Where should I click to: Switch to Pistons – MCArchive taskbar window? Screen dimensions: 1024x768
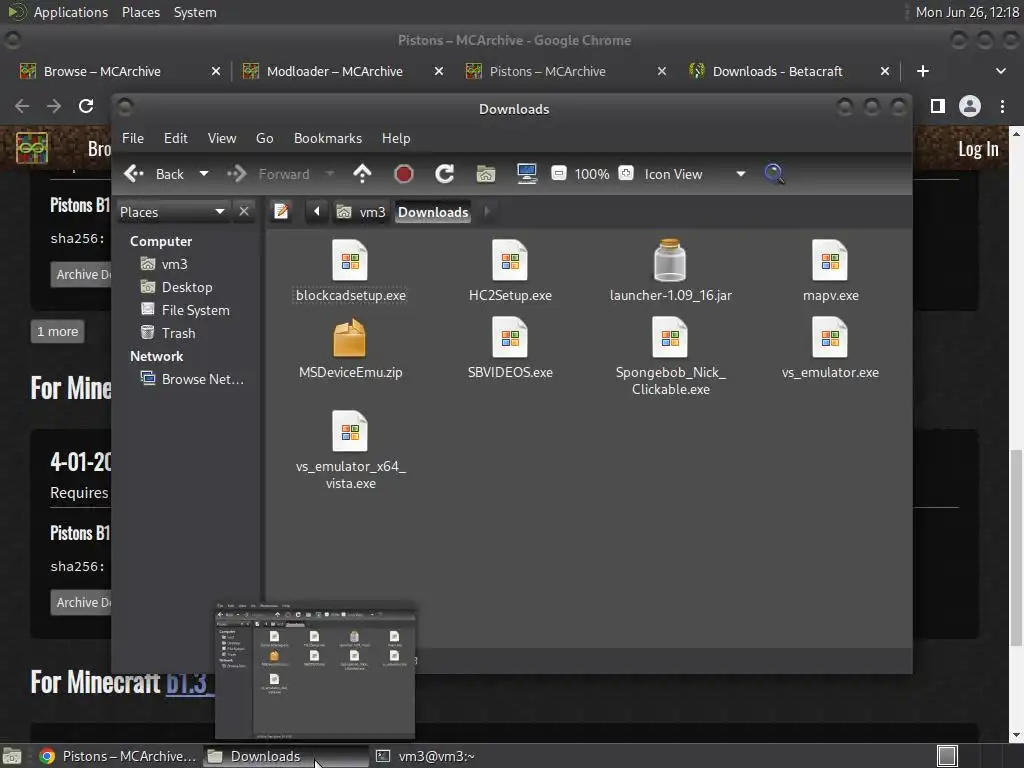pyautogui.click(x=118, y=756)
